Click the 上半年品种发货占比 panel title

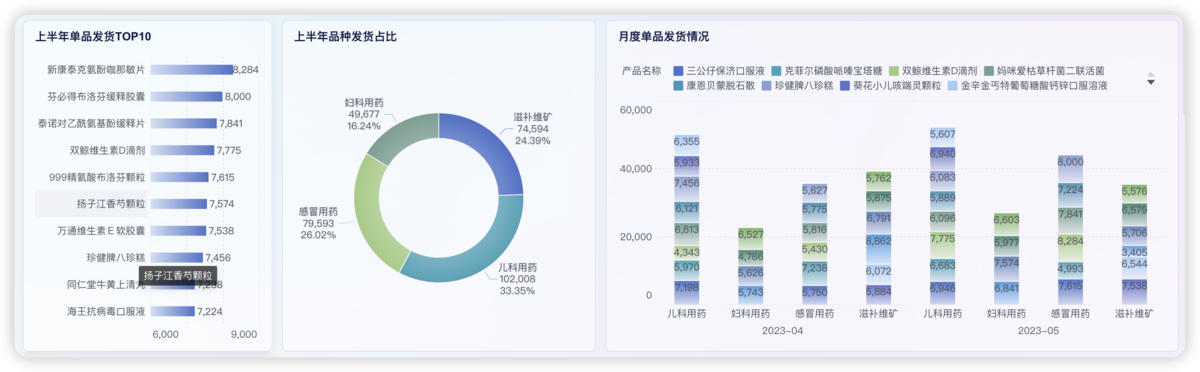pos(345,37)
